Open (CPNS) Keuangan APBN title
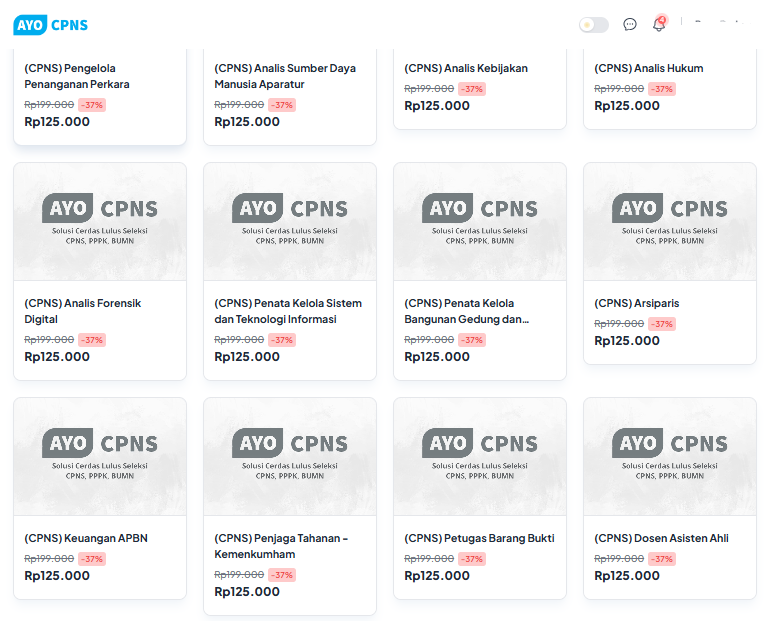The image size is (776, 621). coord(86,538)
